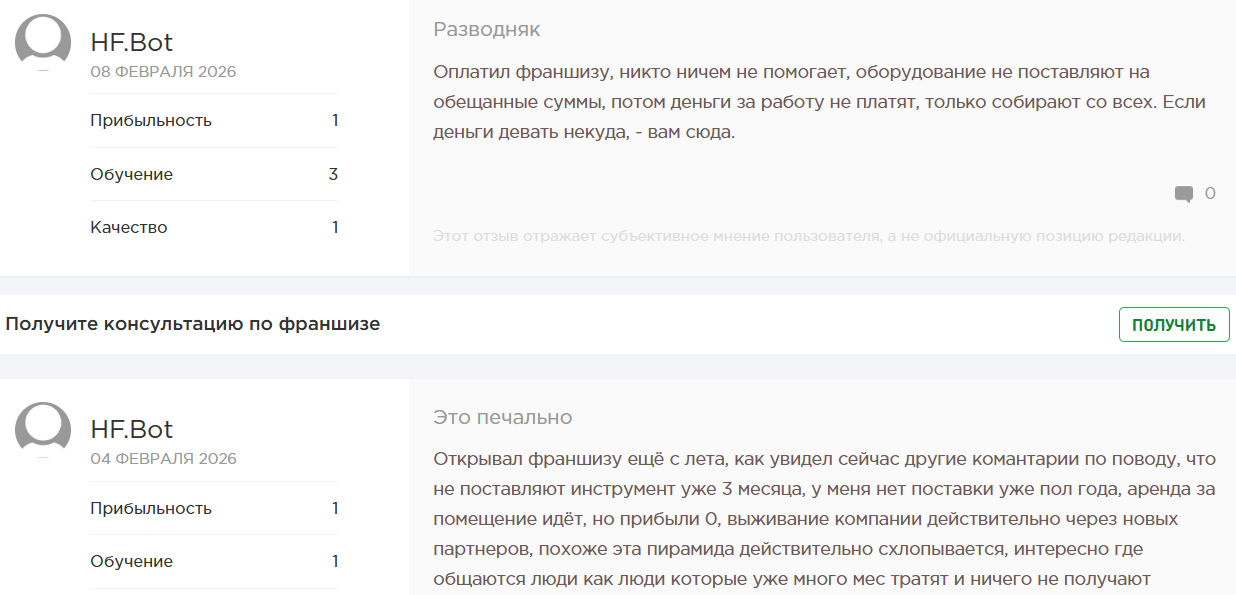Click the HF.Bot avatar on the bottom review
Image resolution: width=1236 pixels, height=595 pixels.
[x=41, y=430]
